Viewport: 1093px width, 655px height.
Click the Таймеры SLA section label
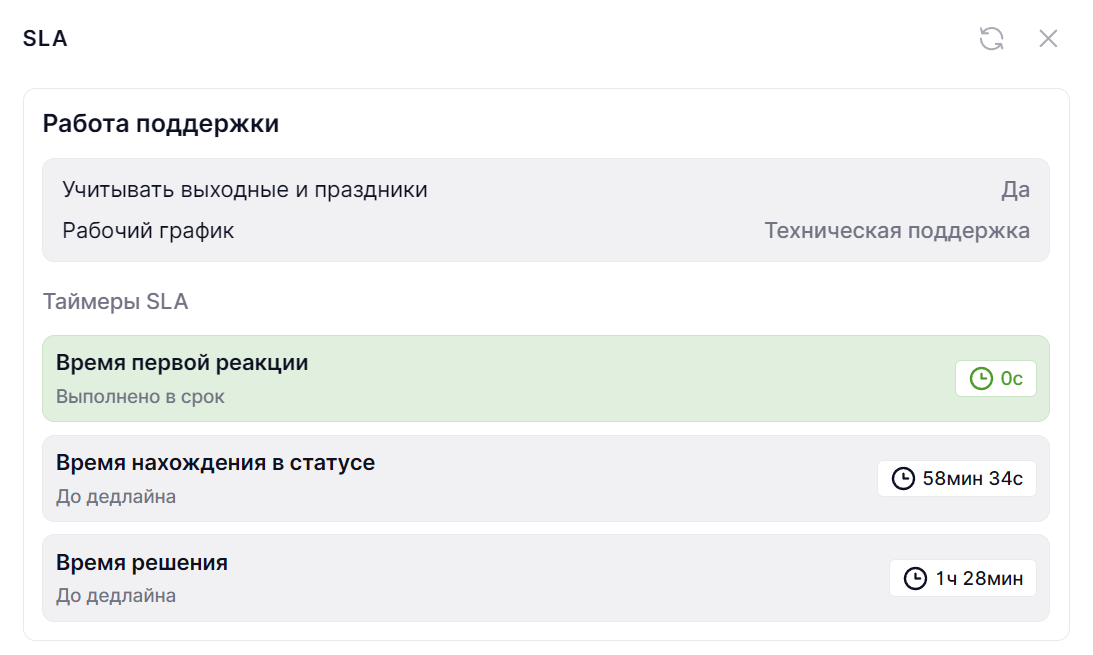click(x=115, y=301)
